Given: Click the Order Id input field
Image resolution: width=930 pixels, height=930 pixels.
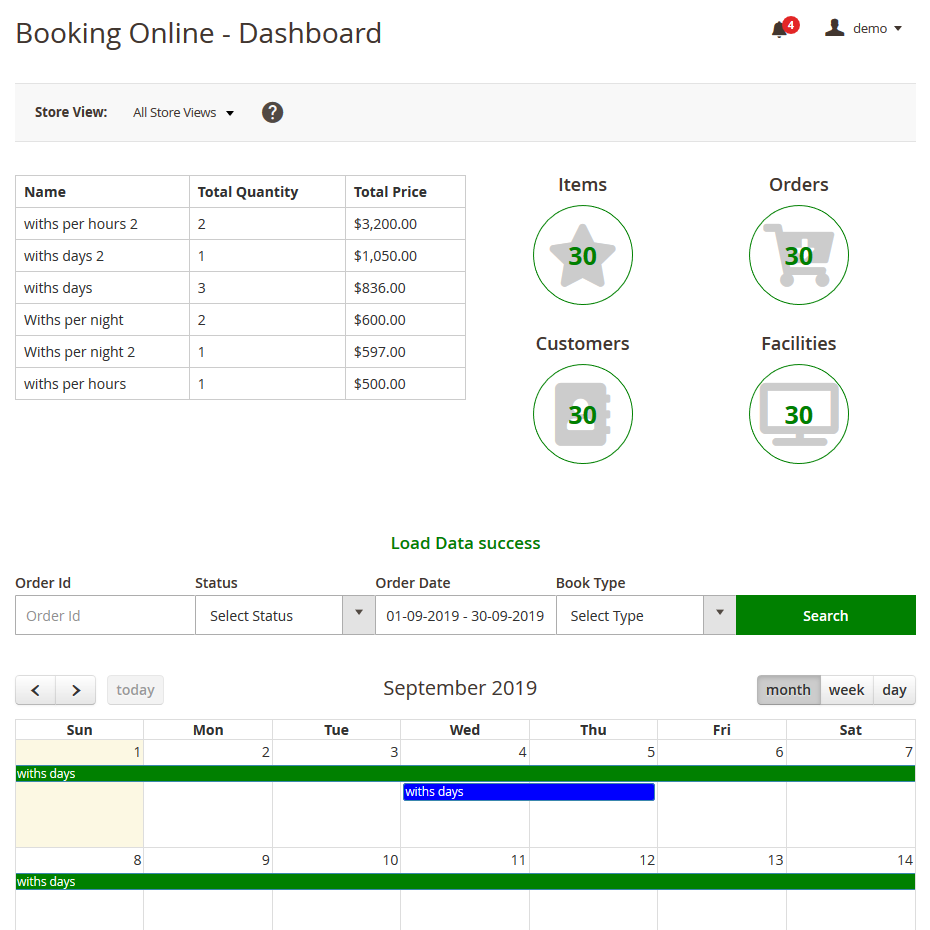Looking at the screenshot, I should pos(105,616).
